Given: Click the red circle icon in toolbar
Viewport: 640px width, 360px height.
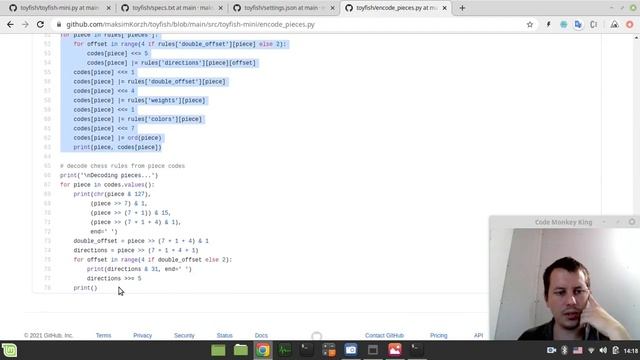Looking at the screenshot, I should click(630, 24).
